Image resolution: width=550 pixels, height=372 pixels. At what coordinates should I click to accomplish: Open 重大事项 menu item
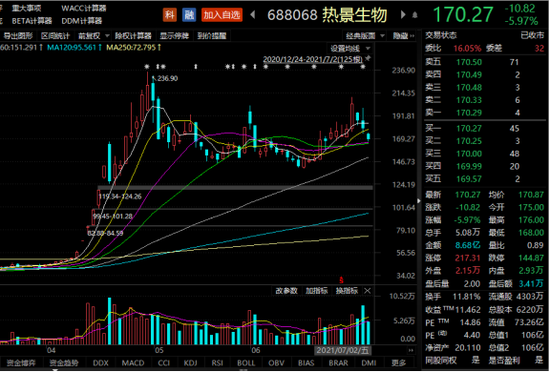click(26, 8)
